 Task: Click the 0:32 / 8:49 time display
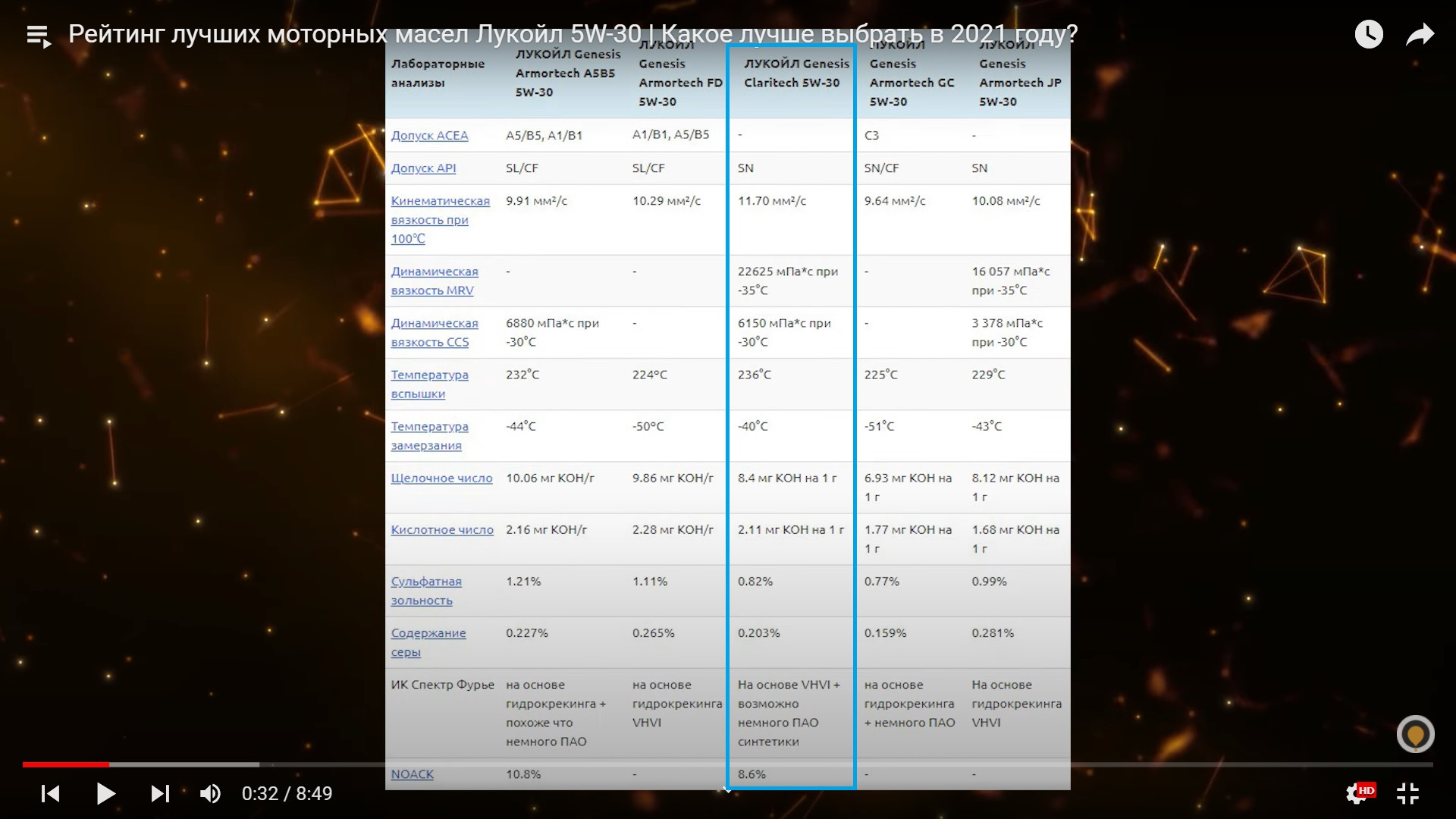click(287, 793)
